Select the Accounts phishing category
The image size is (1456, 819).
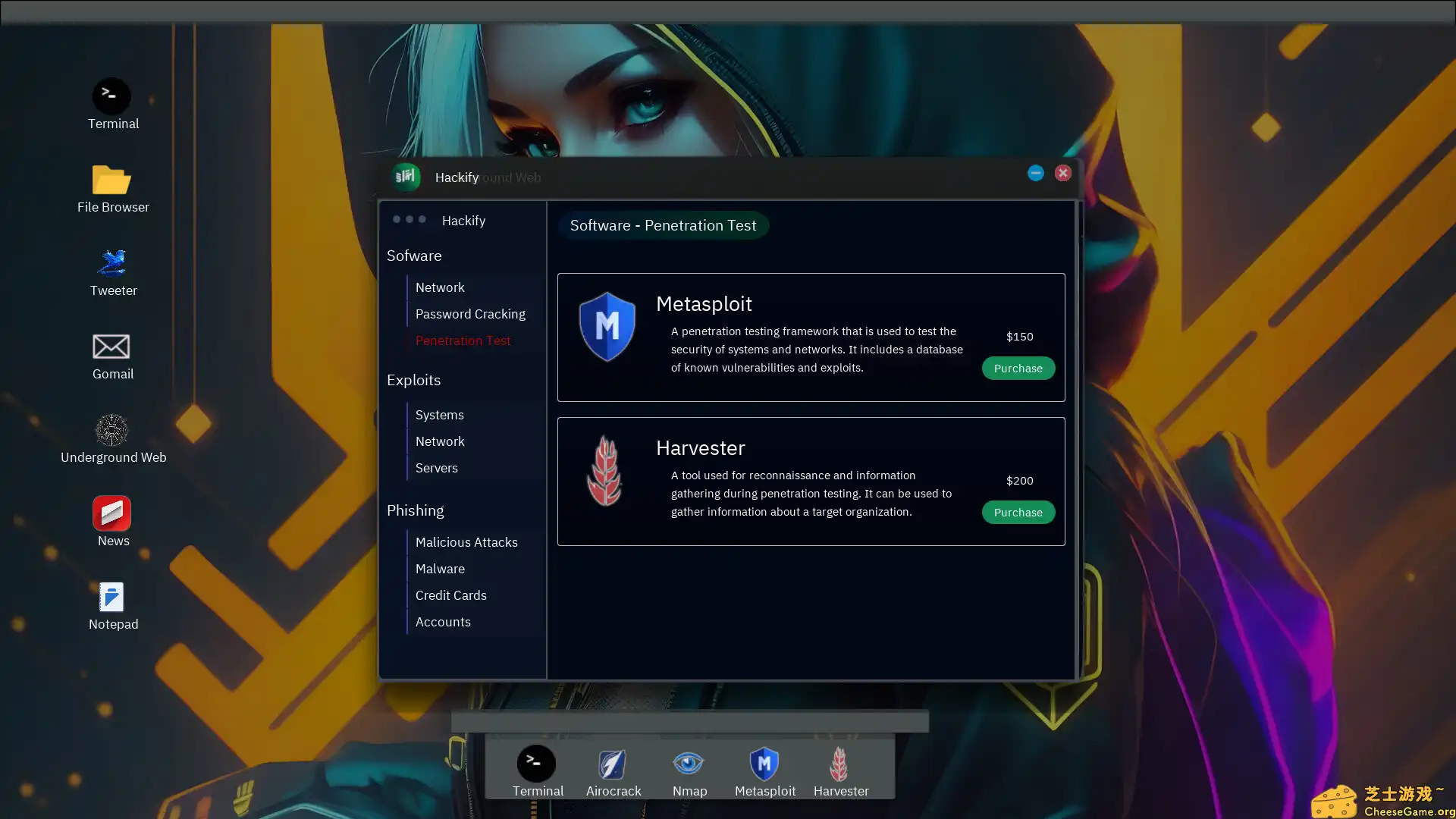pyautogui.click(x=443, y=621)
